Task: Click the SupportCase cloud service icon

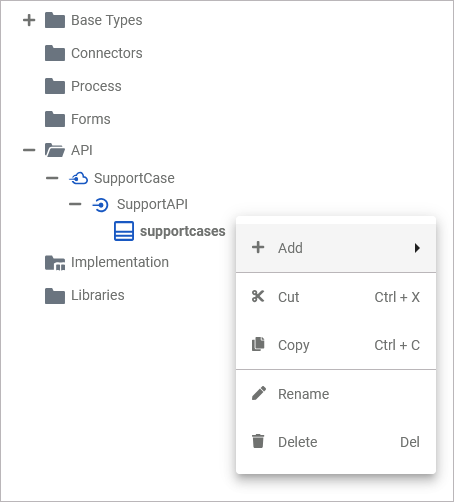Action: pos(79,178)
